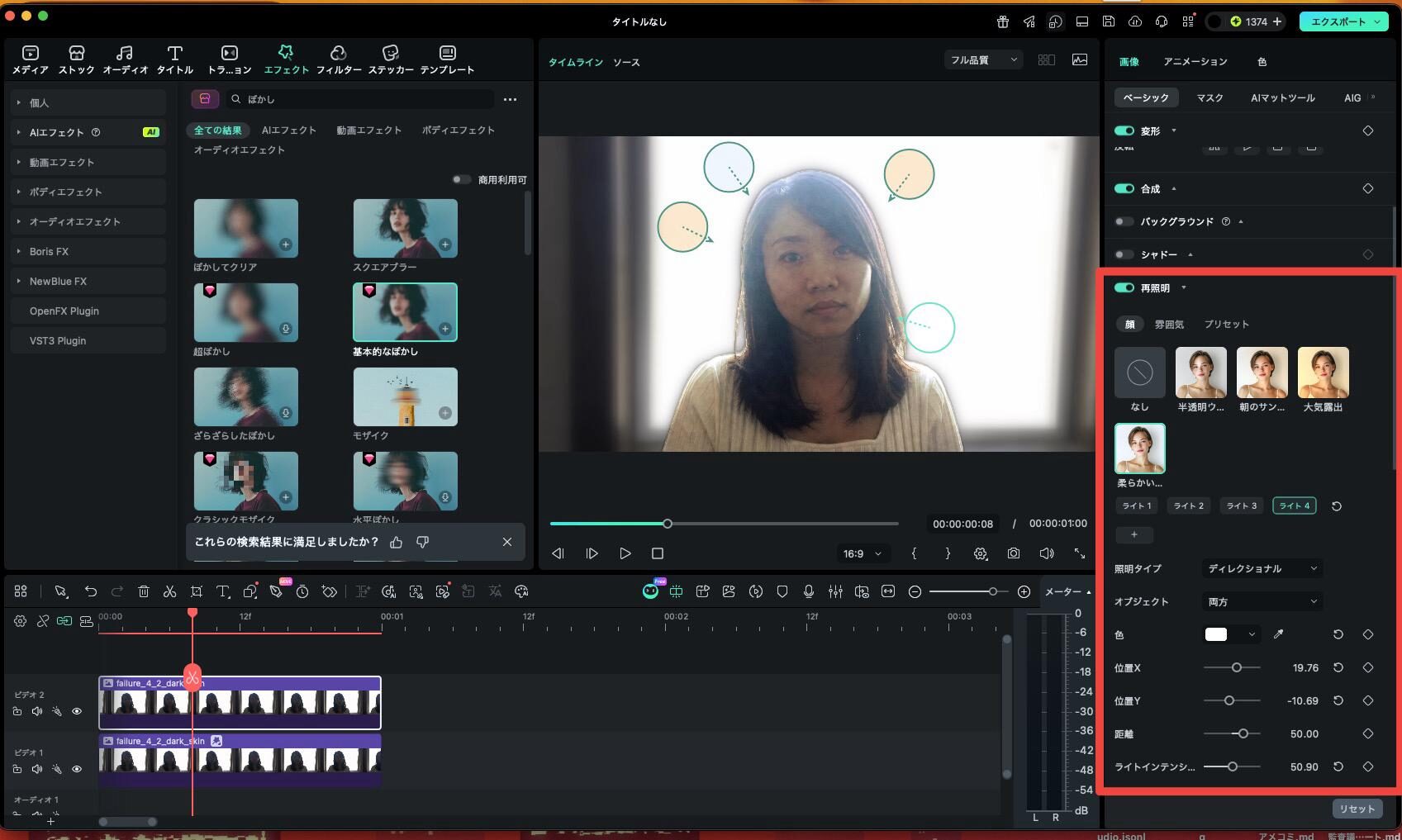1402x840 pixels.
Task: Add keyframe for ライトインテンシティ
Action: point(1368,766)
